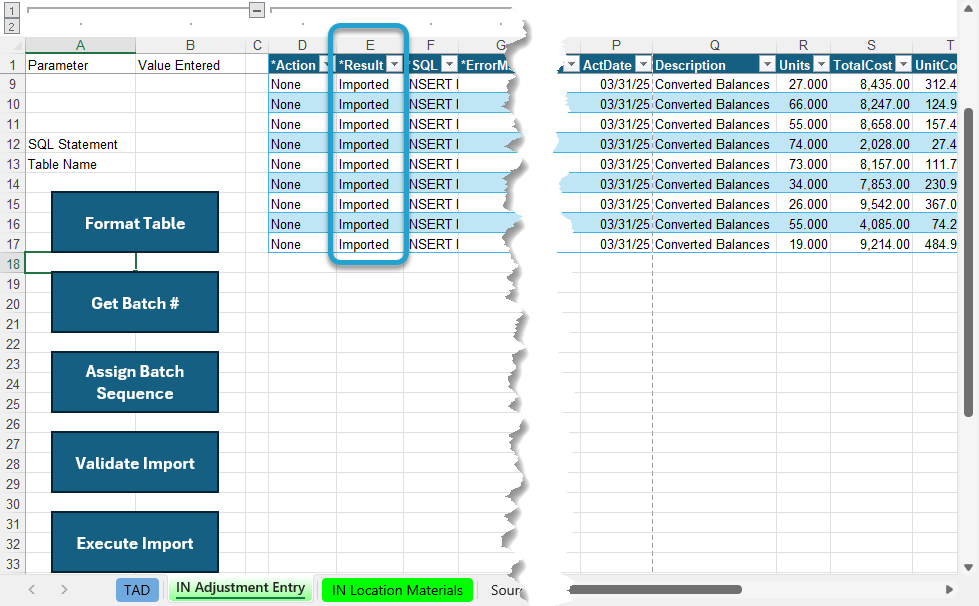
Task: Click the vertical scrollbar thumb
Action: point(968,262)
